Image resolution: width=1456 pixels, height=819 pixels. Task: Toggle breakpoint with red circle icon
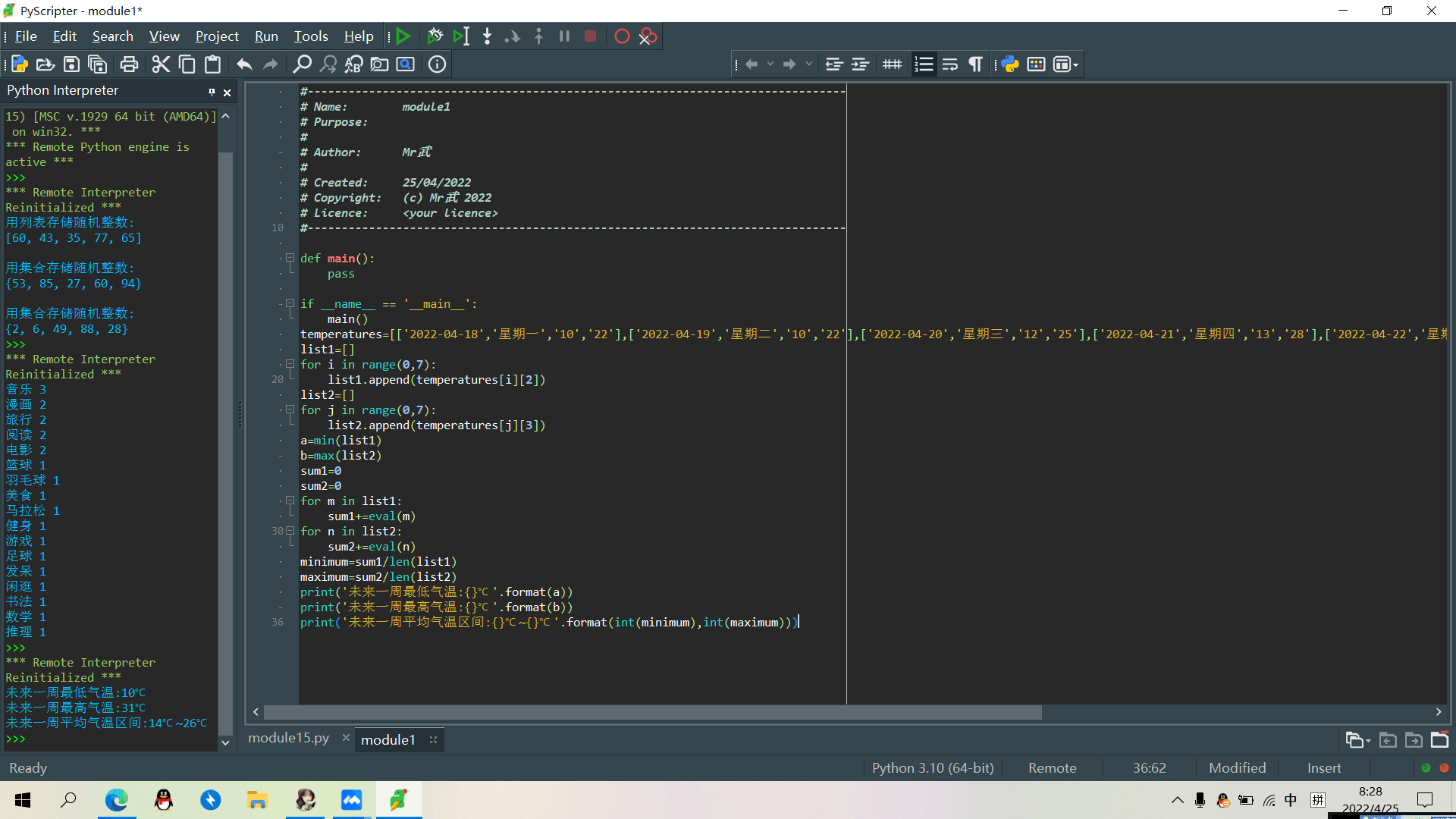[x=622, y=36]
